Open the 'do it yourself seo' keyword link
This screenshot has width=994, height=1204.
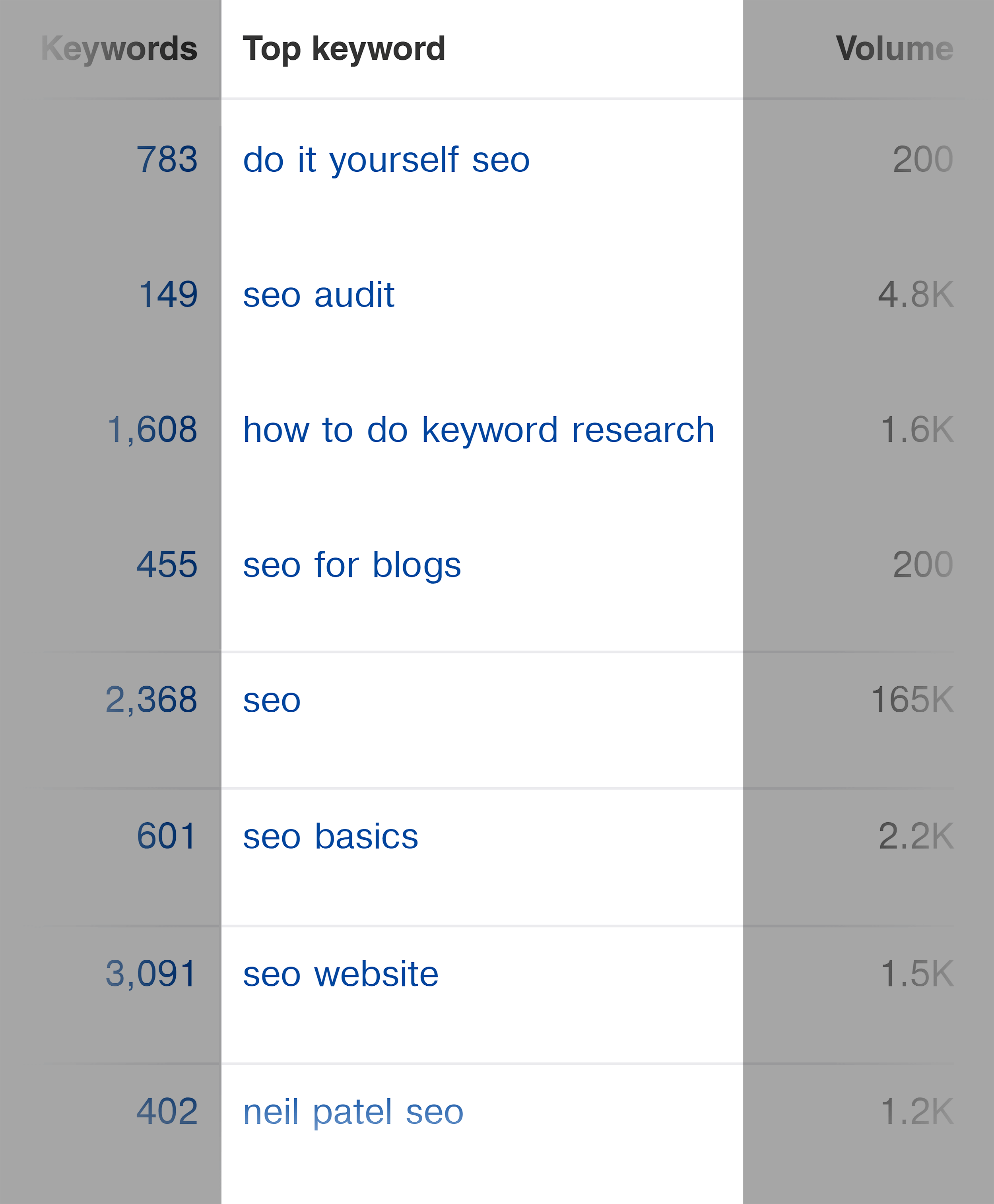point(386,160)
